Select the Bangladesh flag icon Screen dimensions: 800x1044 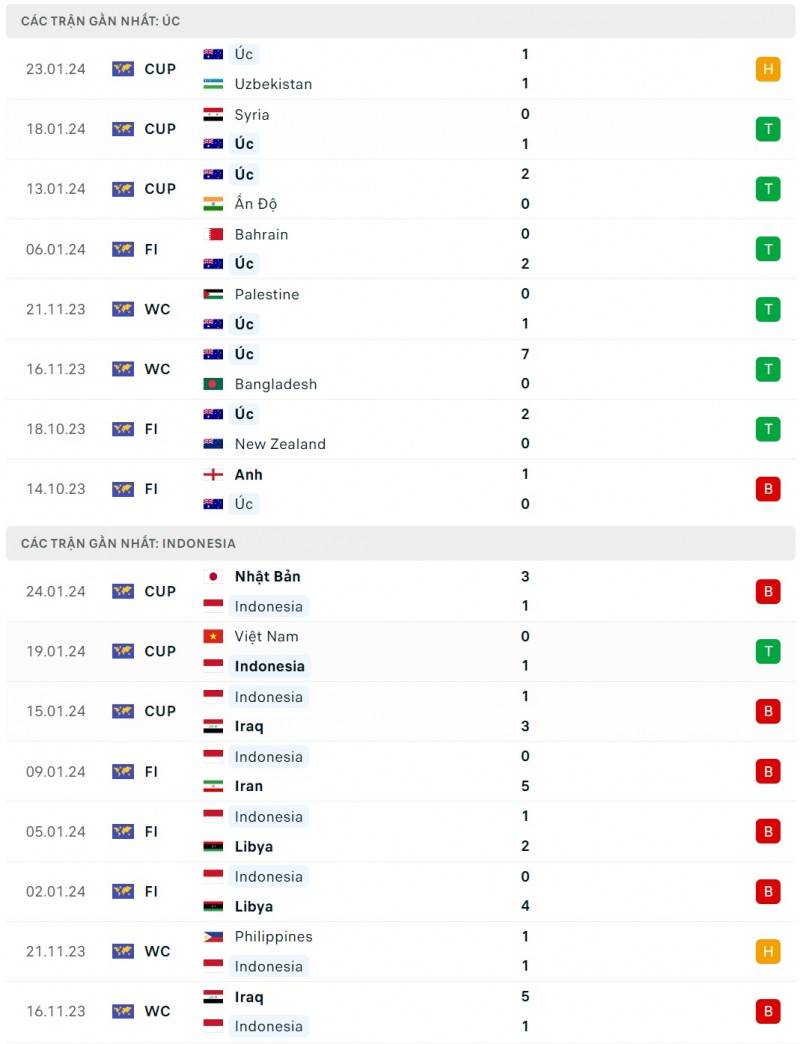[x=213, y=384]
